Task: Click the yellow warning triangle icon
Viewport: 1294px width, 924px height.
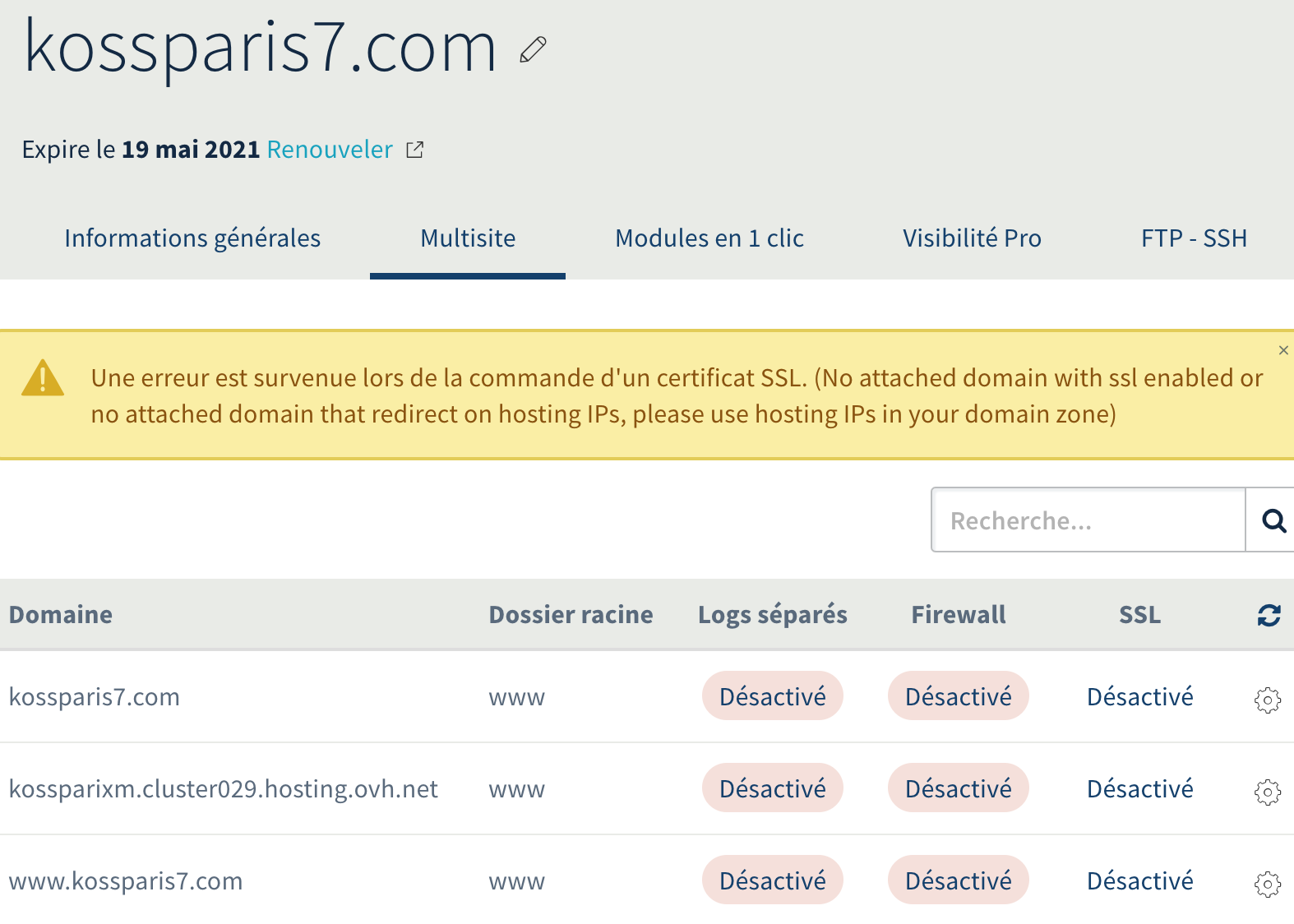Action: (43, 378)
